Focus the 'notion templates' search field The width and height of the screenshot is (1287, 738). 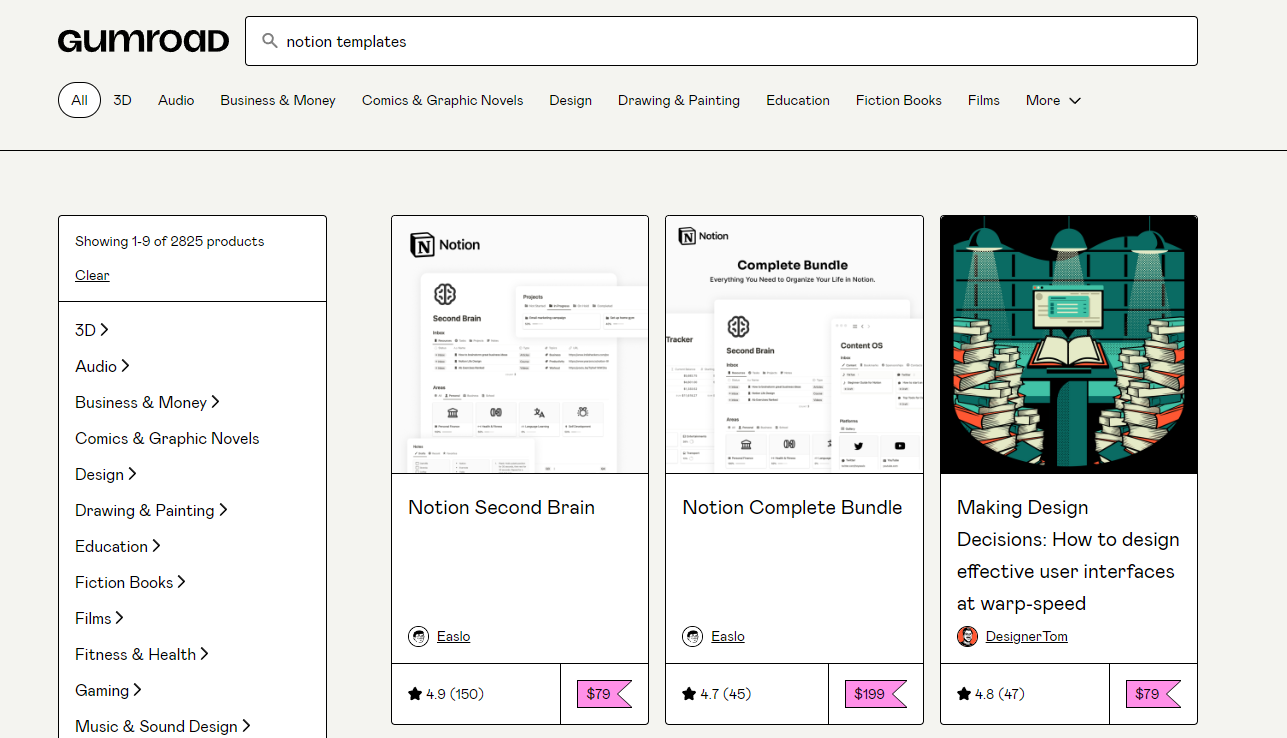click(x=721, y=41)
